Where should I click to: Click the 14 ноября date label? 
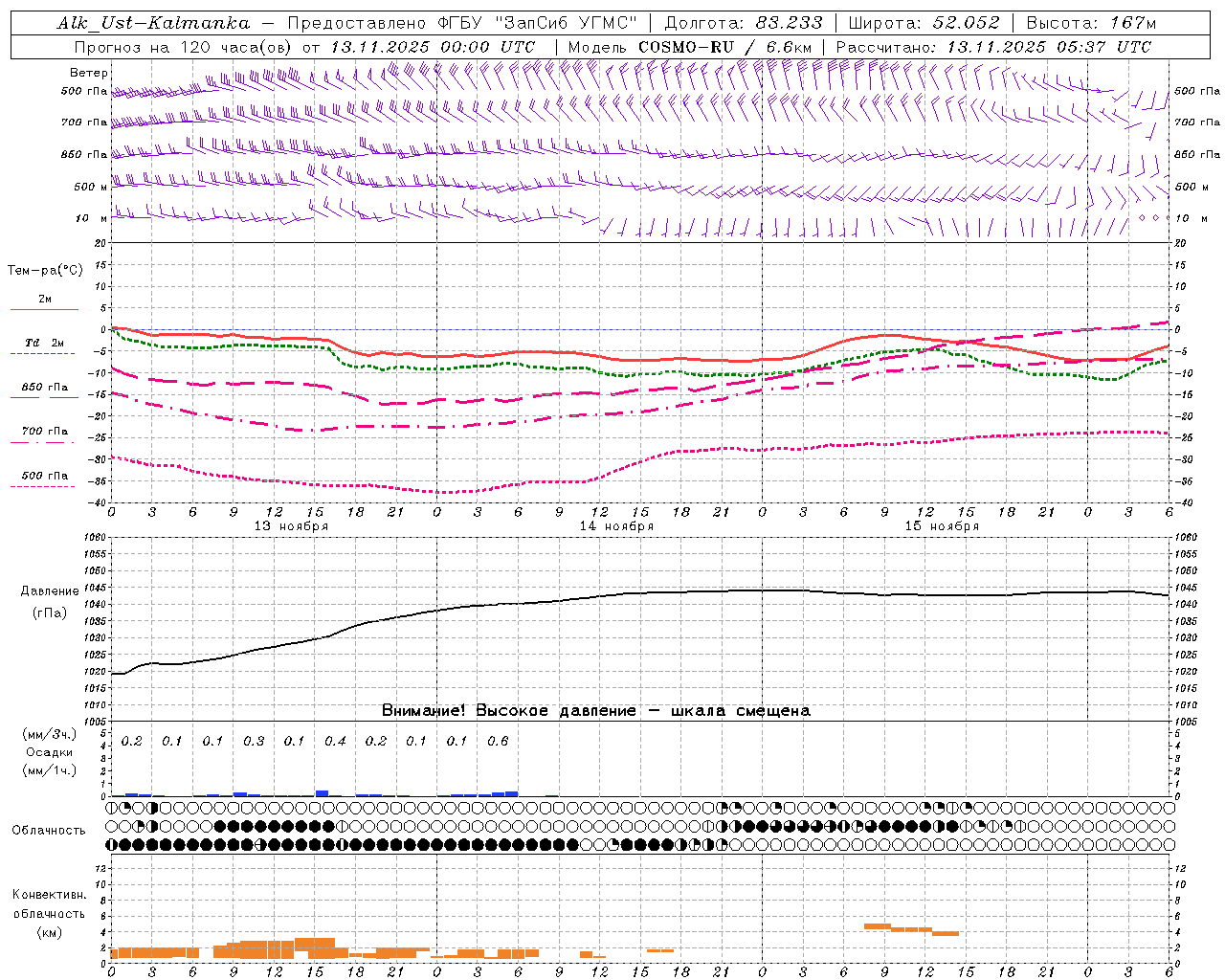(x=616, y=525)
